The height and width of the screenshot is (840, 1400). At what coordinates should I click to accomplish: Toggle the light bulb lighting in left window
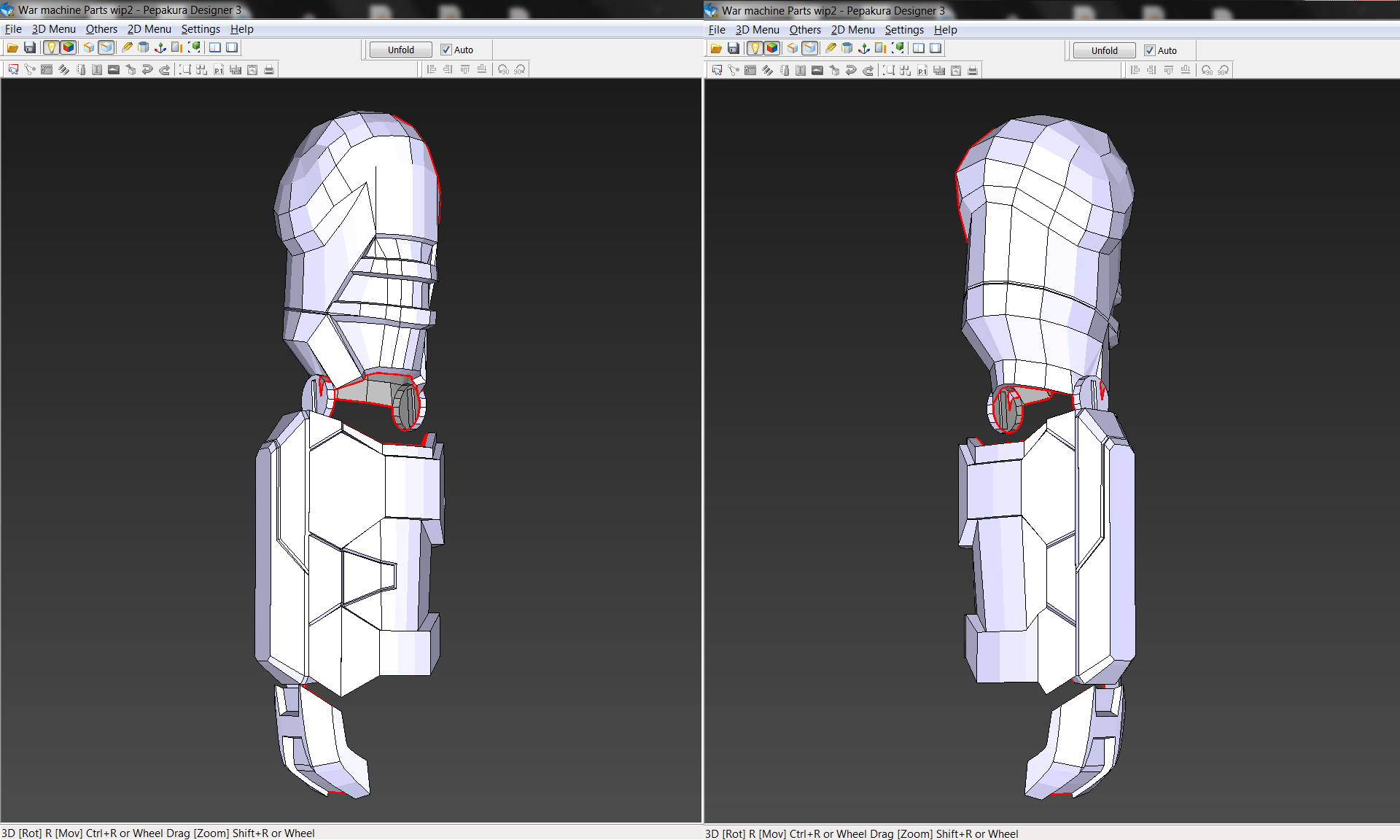coord(51,47)
